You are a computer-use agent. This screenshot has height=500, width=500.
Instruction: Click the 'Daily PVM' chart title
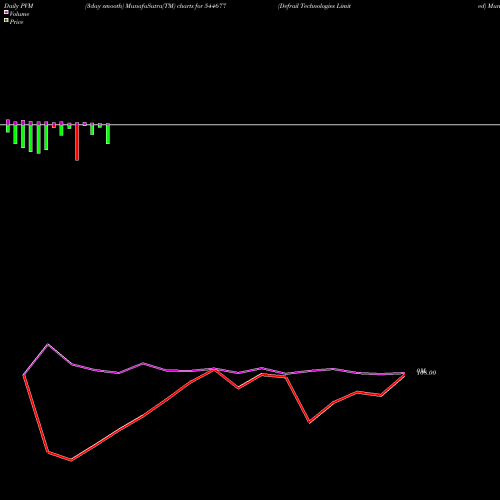pos(19,6)
